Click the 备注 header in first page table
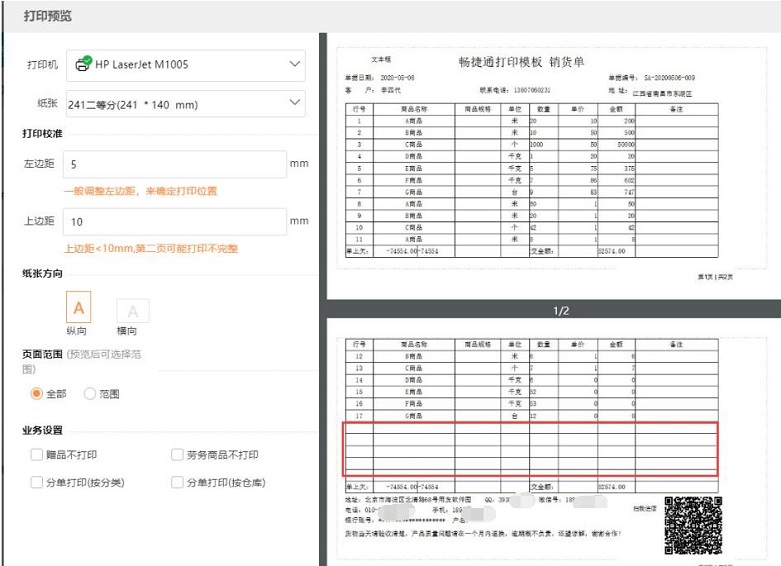Screen dimensions: 781x566 point(676,109)
